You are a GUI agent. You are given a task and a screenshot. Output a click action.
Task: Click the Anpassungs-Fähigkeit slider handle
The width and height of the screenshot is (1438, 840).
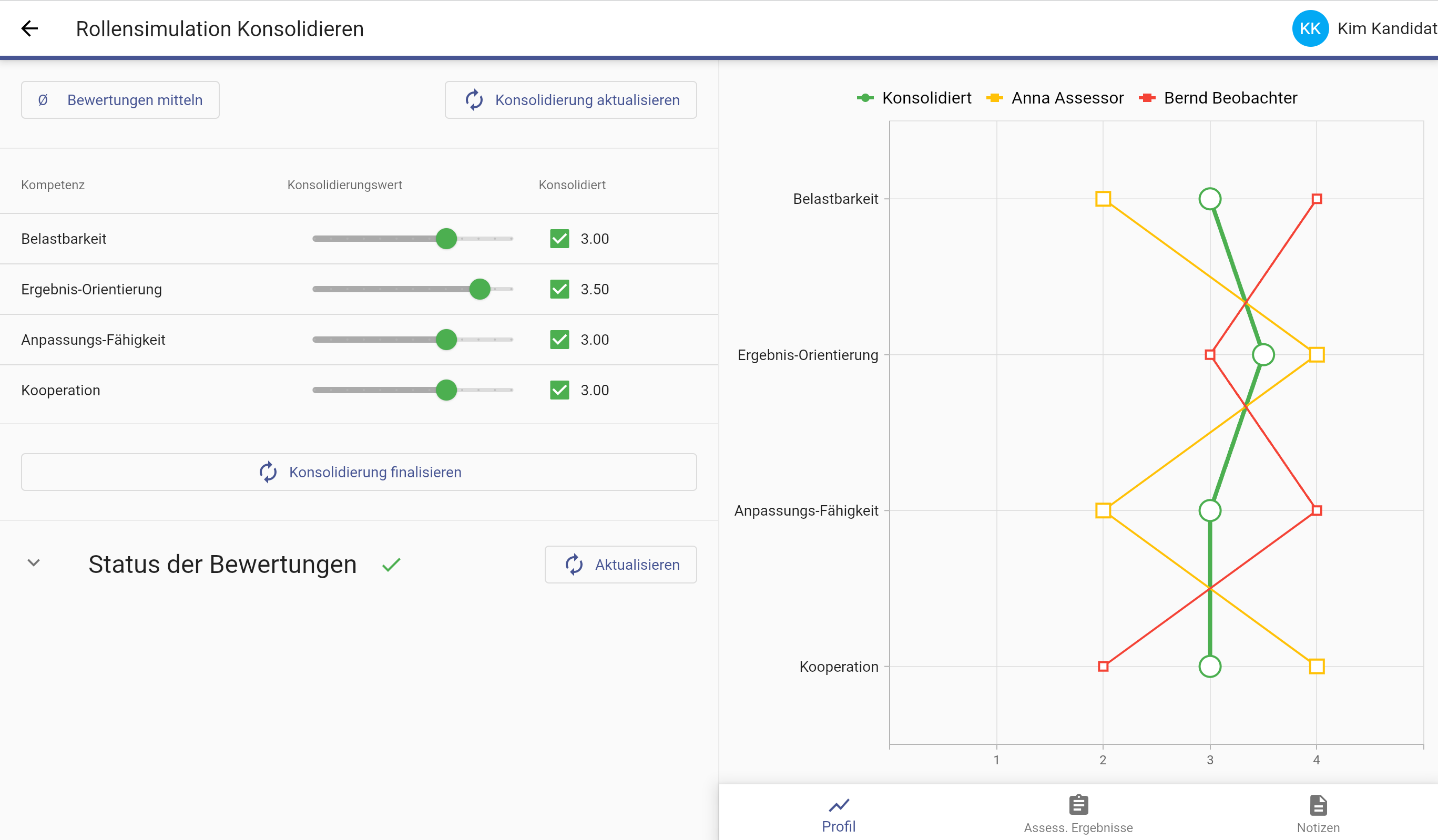tap(446, 340)
